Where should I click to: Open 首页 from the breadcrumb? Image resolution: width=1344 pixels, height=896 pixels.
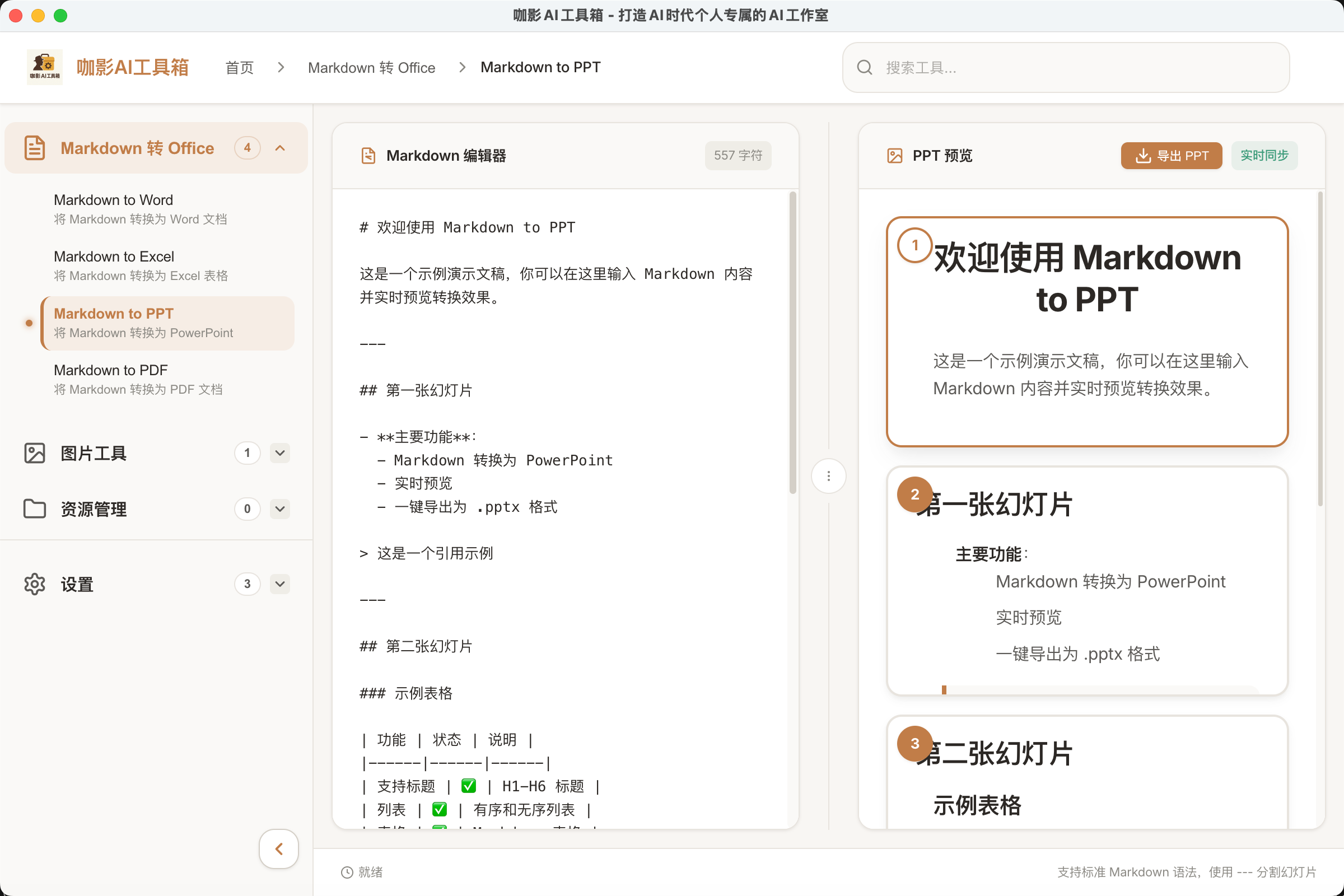(x=239, y=67)
